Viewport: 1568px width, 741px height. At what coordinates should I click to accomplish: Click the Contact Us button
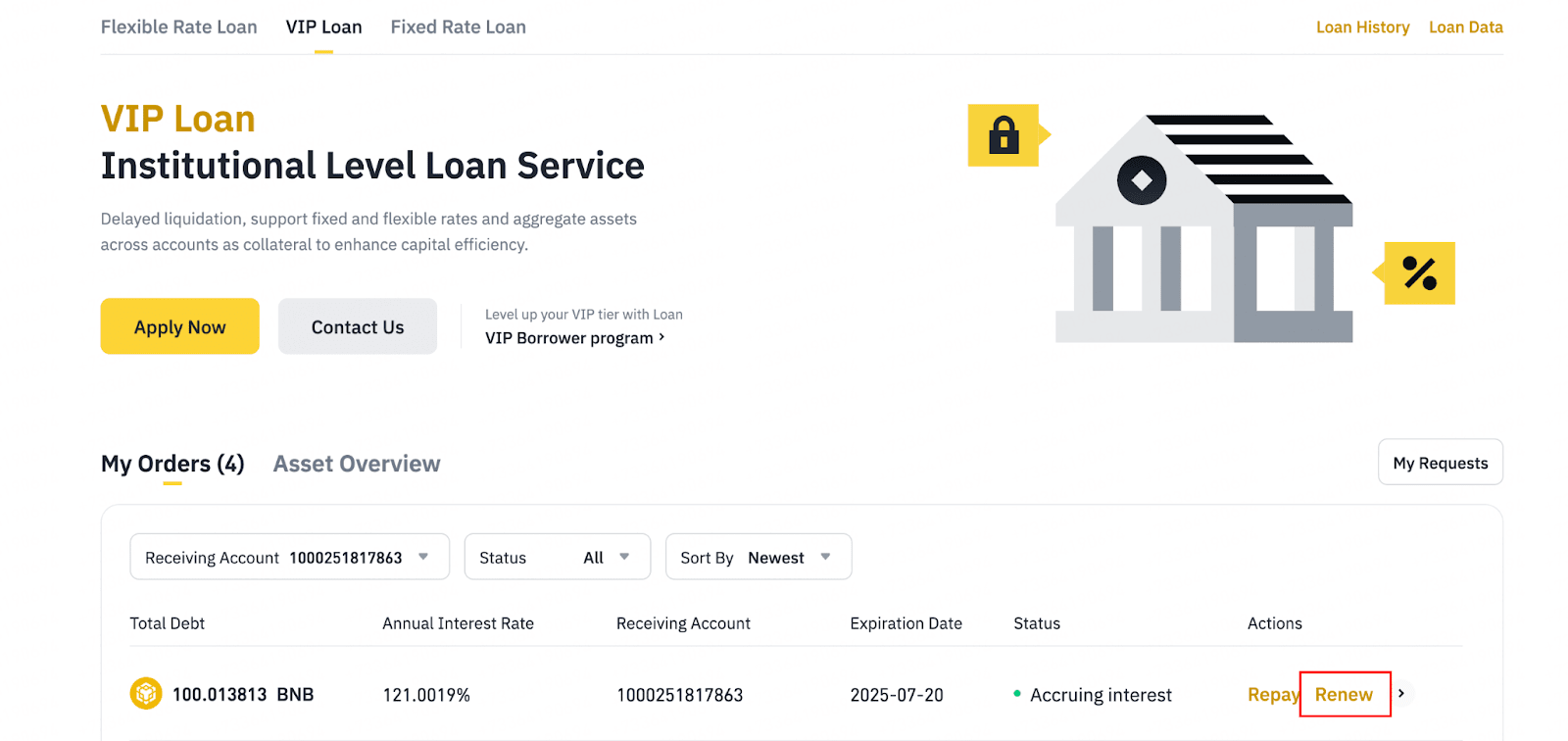point(358,327)
